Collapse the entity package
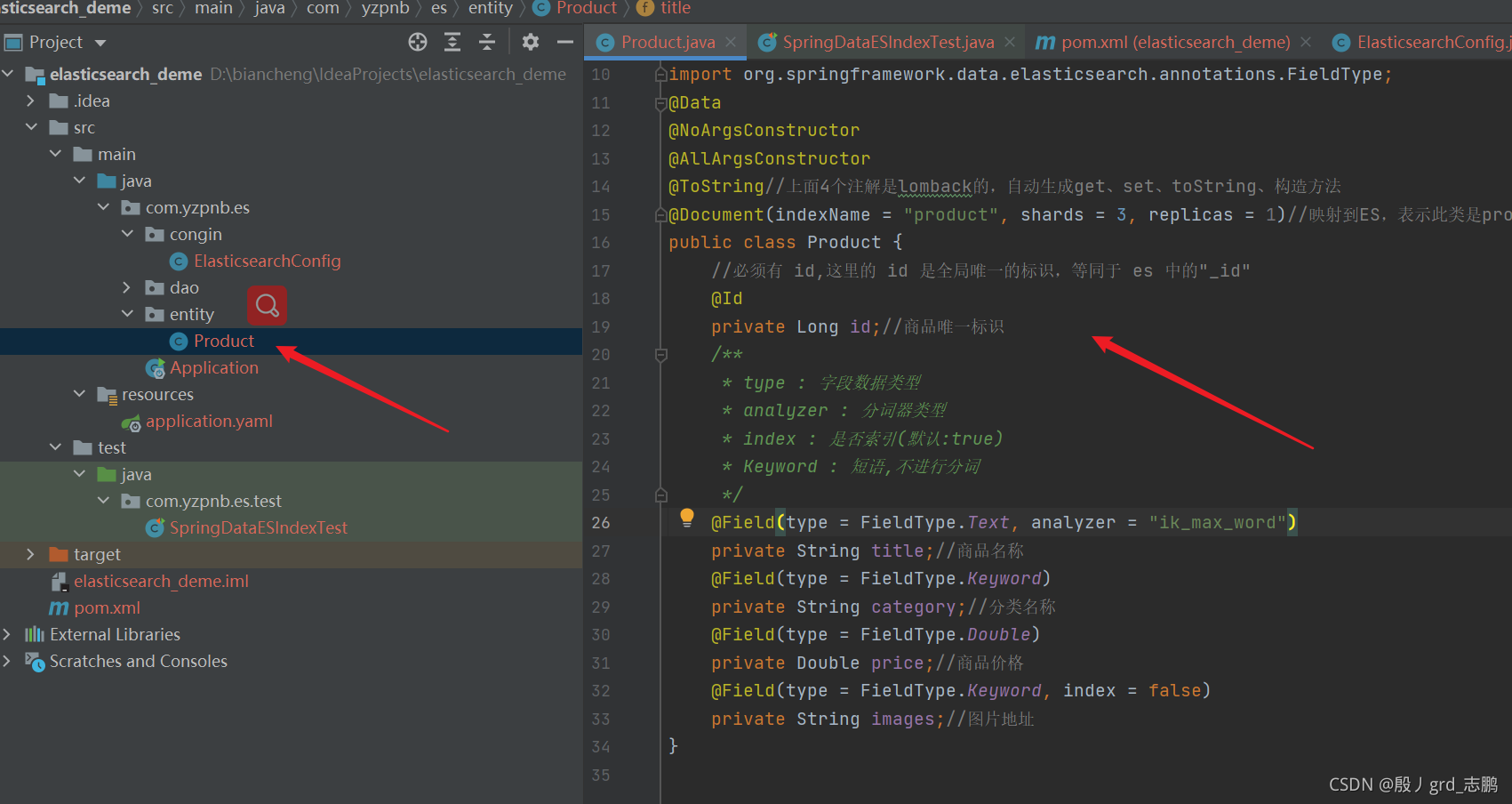The image size is (1512, 804). pyautogui.click(x=127, y=314)
